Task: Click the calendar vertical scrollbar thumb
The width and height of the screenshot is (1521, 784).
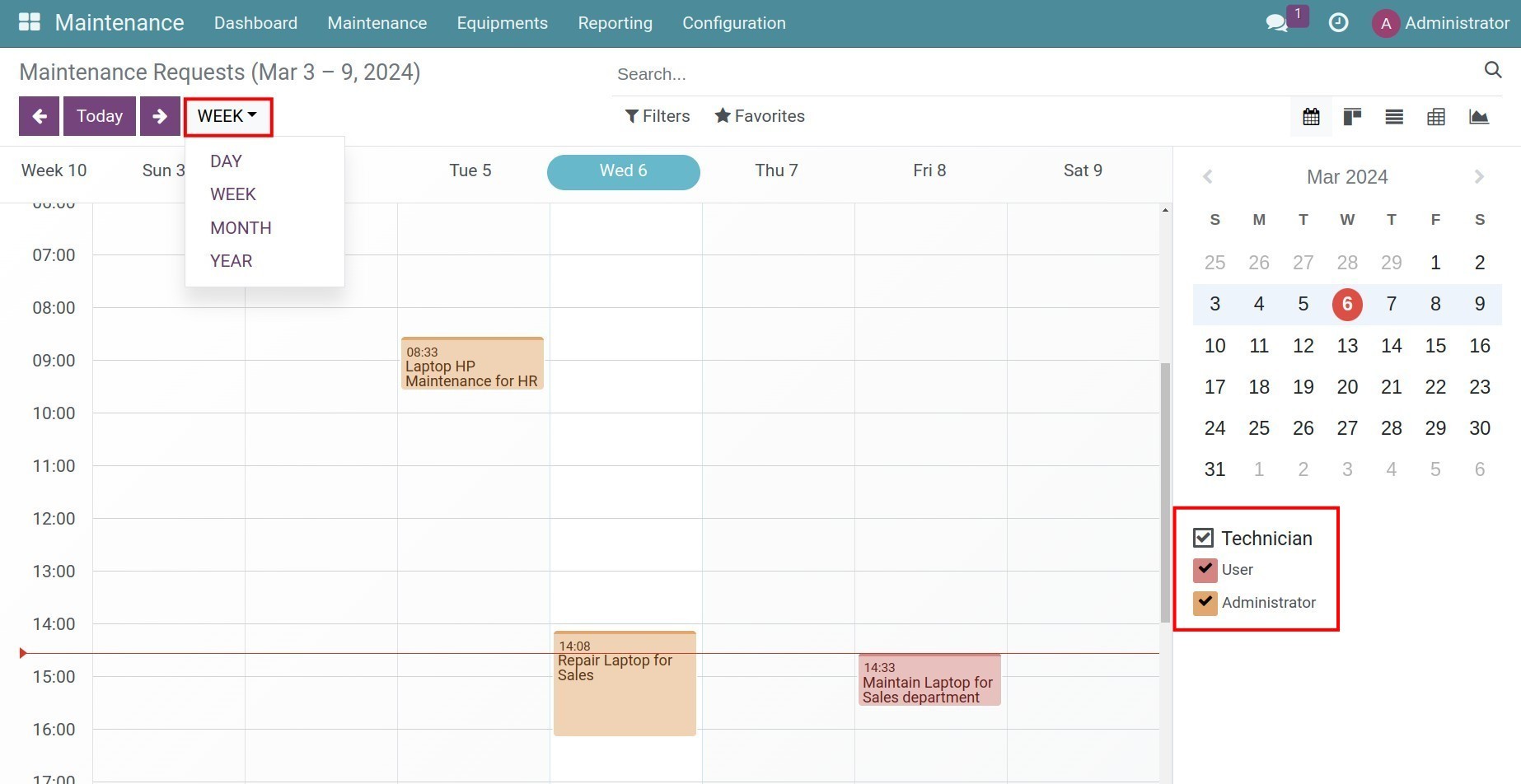Action: tap(1165, 492)
